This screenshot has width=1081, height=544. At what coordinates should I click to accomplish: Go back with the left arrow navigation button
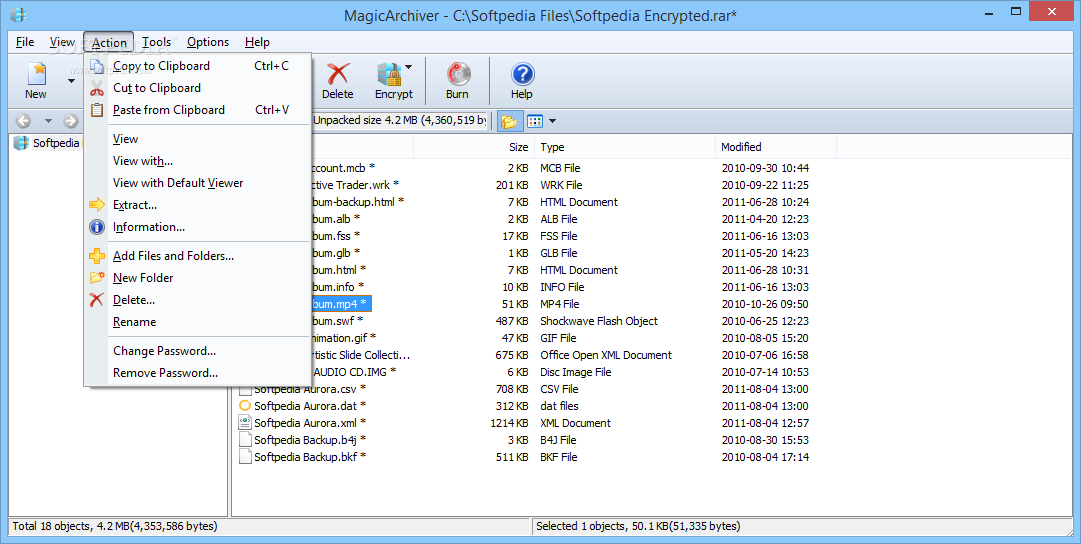tap(23, 121)
